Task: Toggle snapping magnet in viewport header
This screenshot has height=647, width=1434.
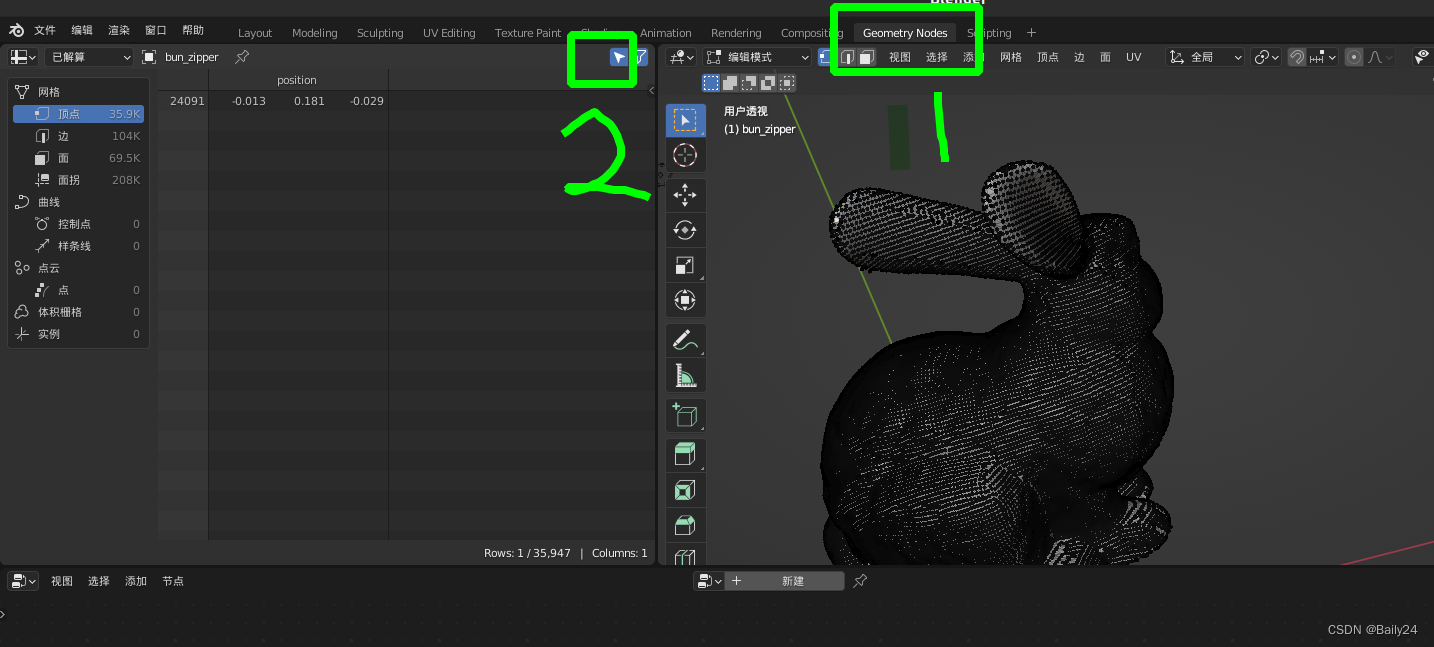Action: click(x=1297, y=57)
